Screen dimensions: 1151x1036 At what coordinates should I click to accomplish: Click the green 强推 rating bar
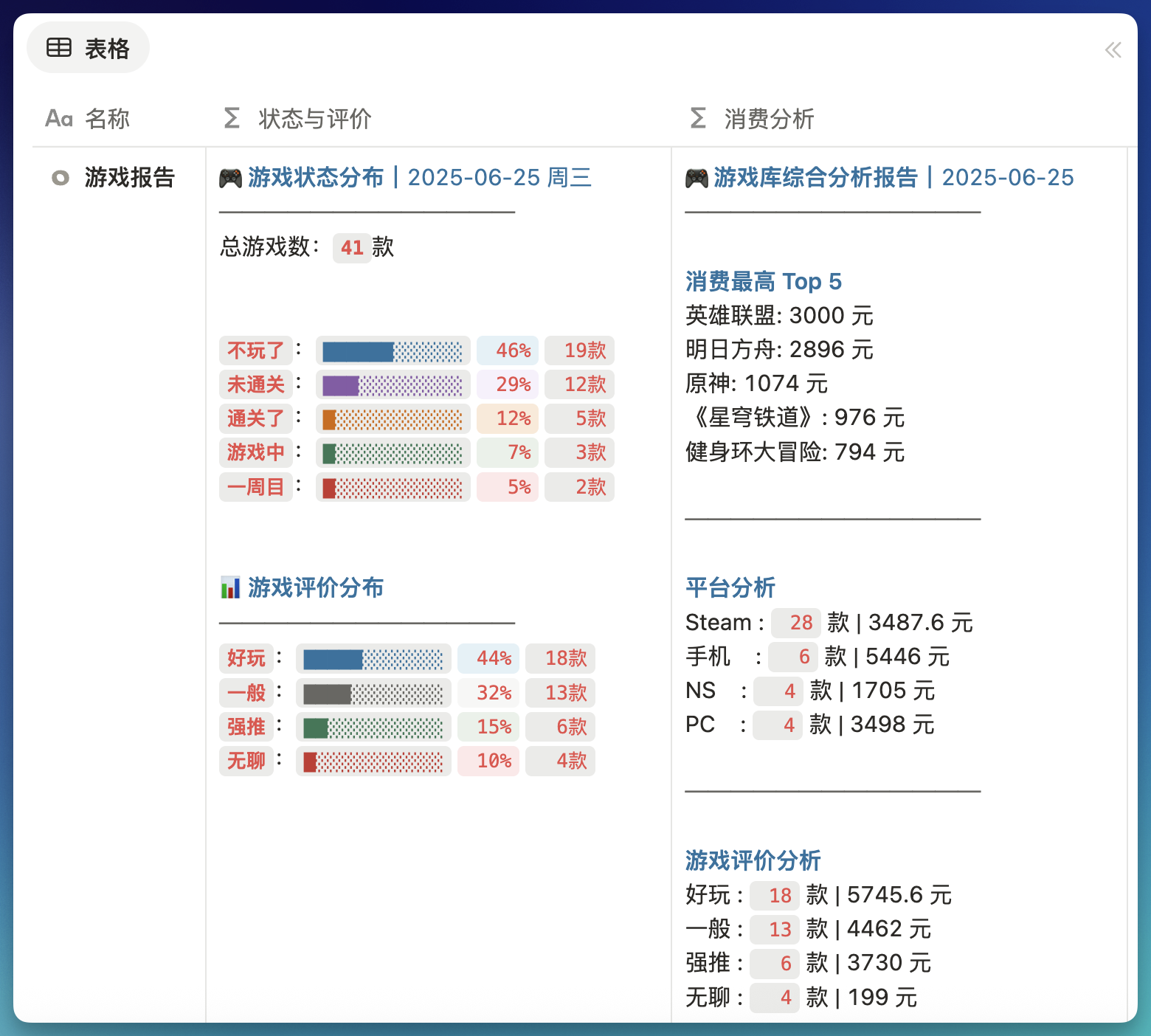373,728
